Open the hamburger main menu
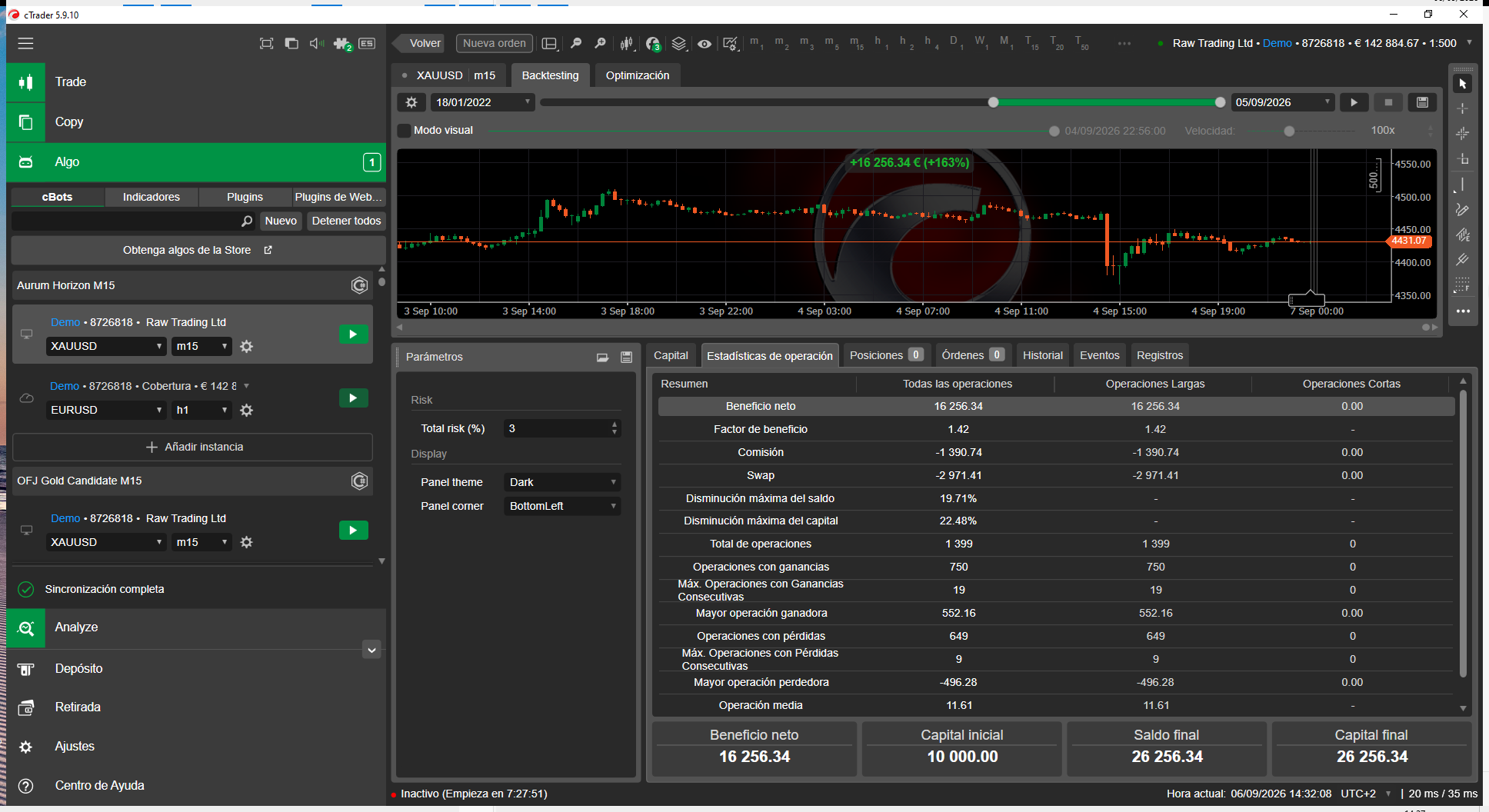Viewport: 1489px width, 812px height. point(26,44)
